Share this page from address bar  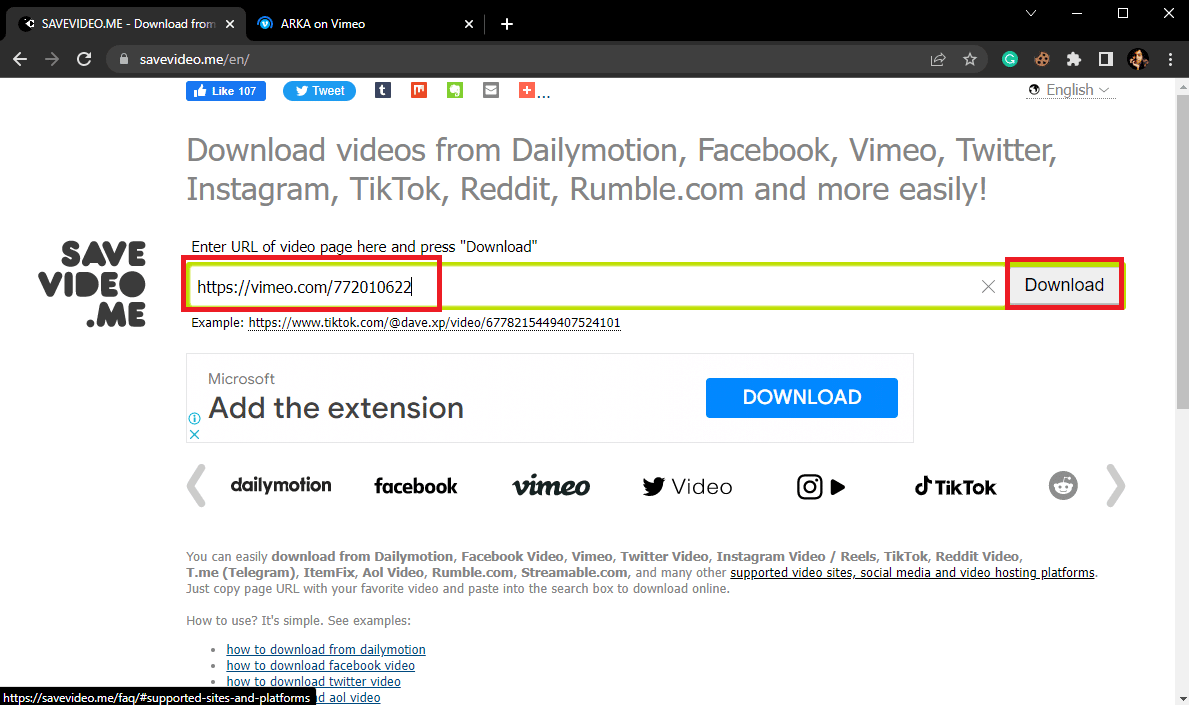[x=938, y=59]
